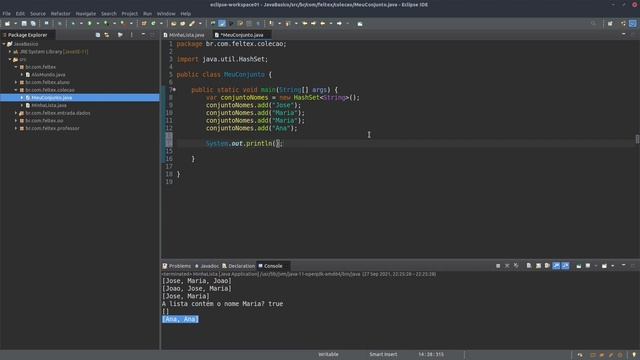This screenshot has width=640, height=360.
Task: Open the Navigate menu
Action: (86, 13)
